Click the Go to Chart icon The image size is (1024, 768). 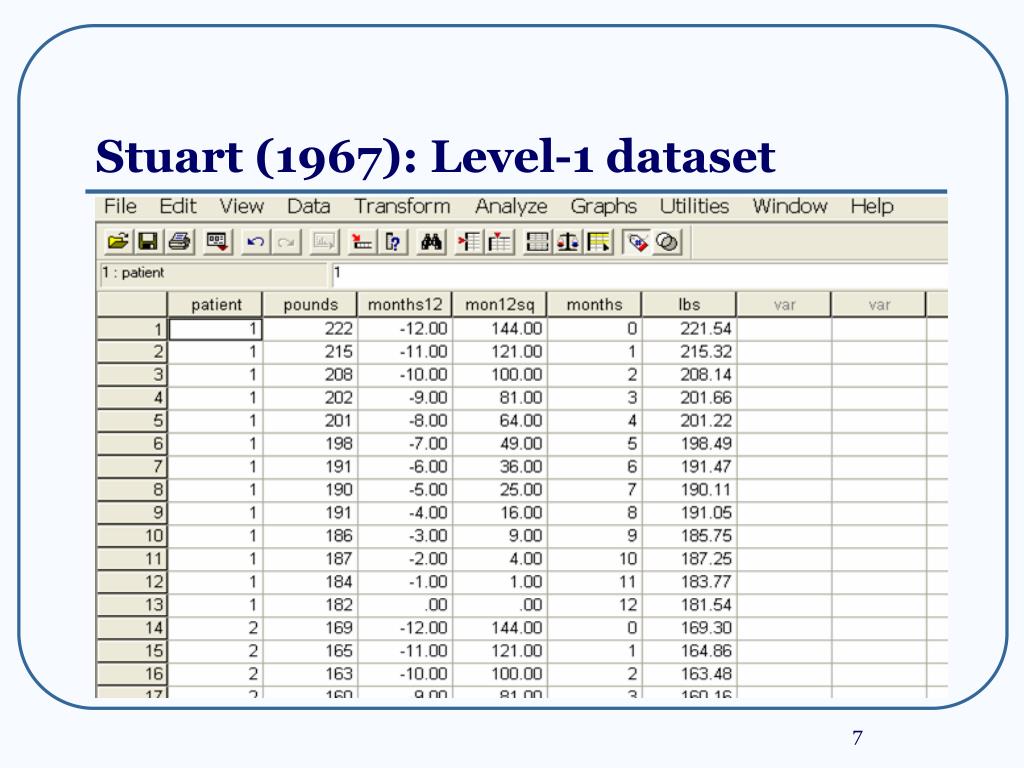coord(323,242)
